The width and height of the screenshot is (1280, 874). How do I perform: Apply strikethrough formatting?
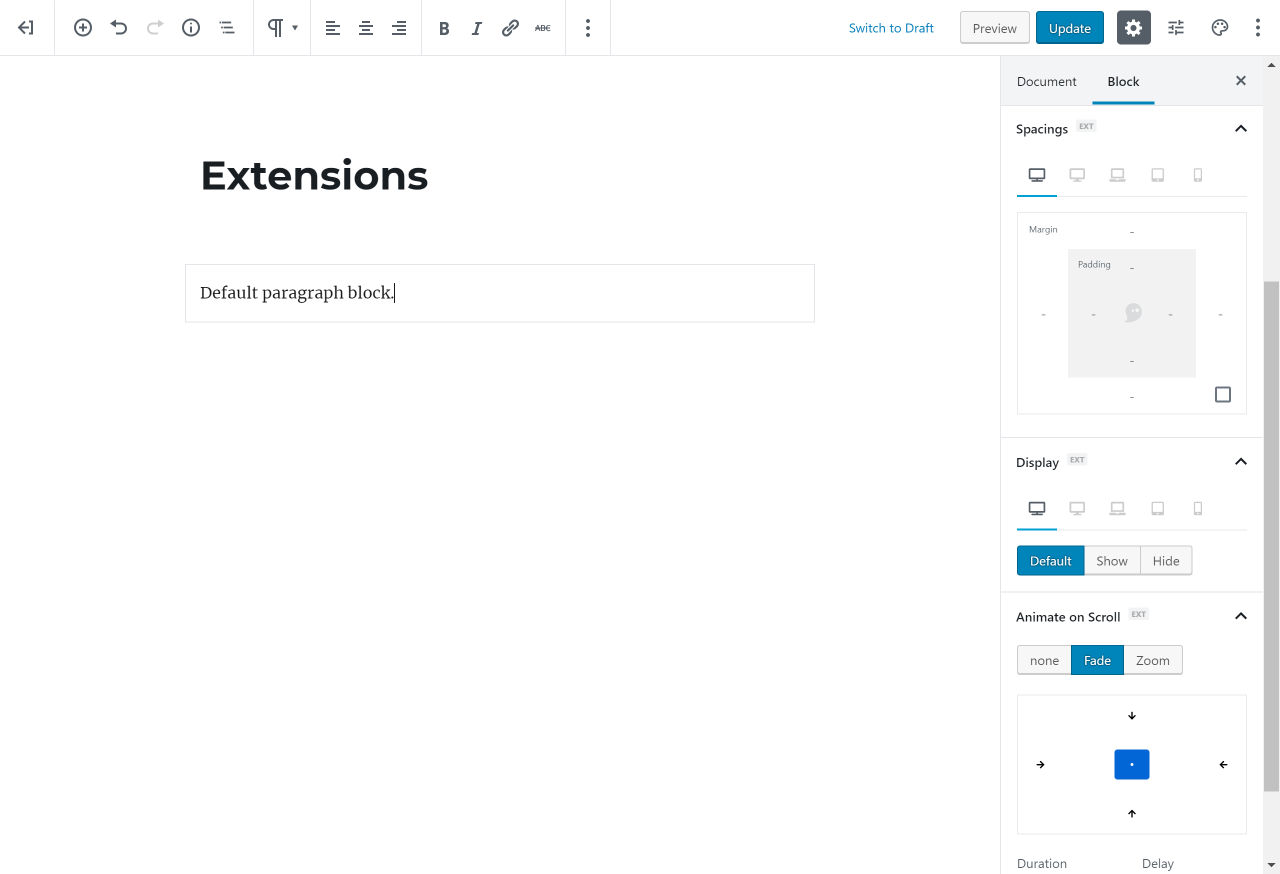[x=543, y=28]
